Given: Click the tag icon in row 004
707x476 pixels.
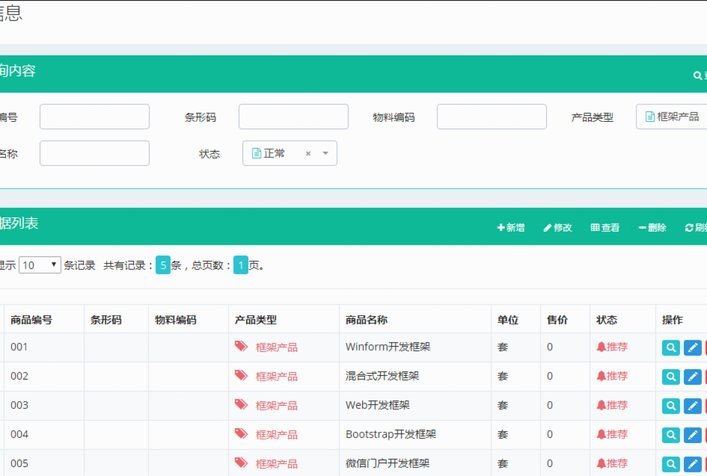Looking at the screenshot, I should (241, 433).
